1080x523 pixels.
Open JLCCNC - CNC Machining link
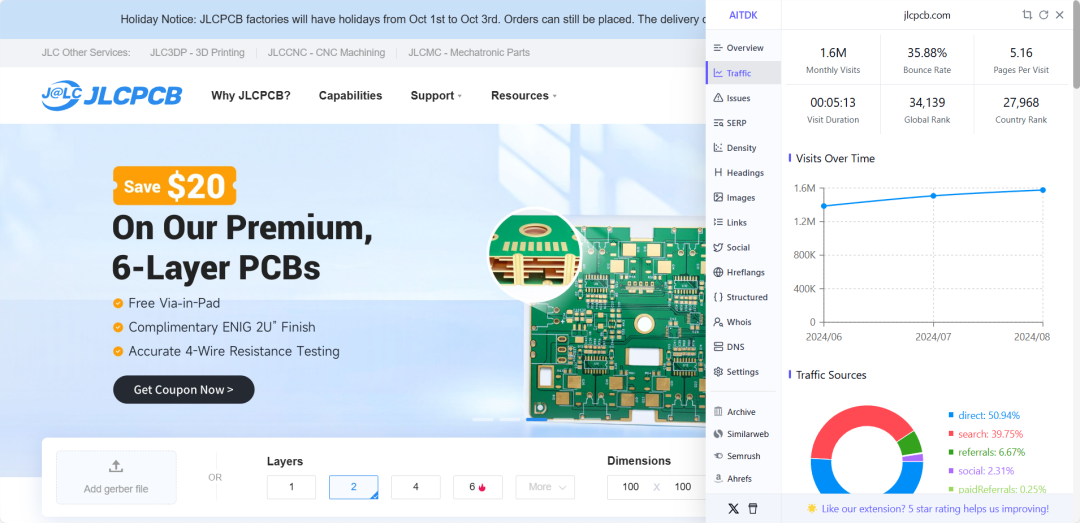[x=326, y=52]
